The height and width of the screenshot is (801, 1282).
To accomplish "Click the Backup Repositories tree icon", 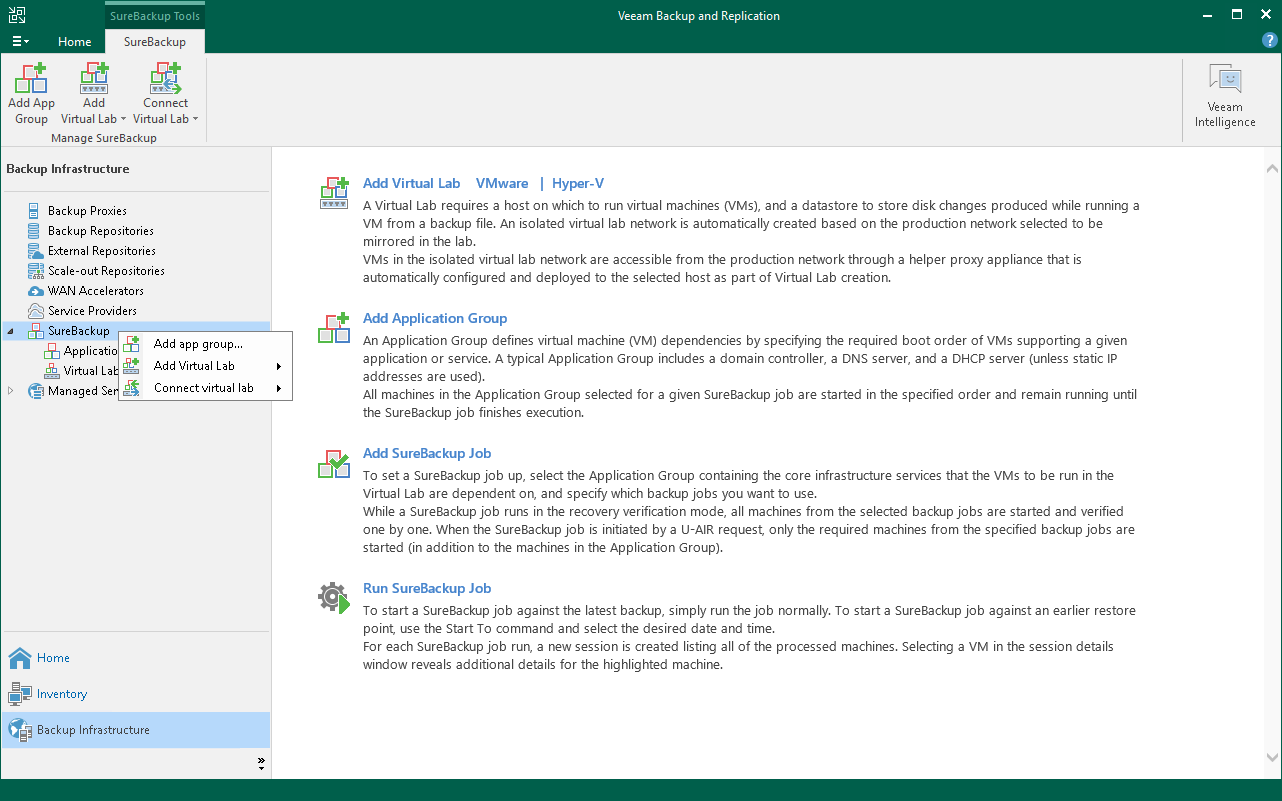I will point(36,231).
